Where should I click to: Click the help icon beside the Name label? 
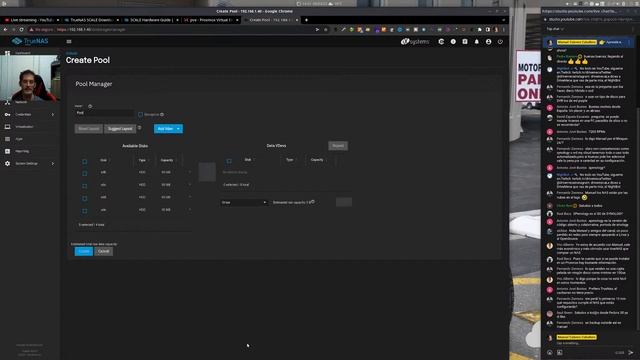(90, 106)
